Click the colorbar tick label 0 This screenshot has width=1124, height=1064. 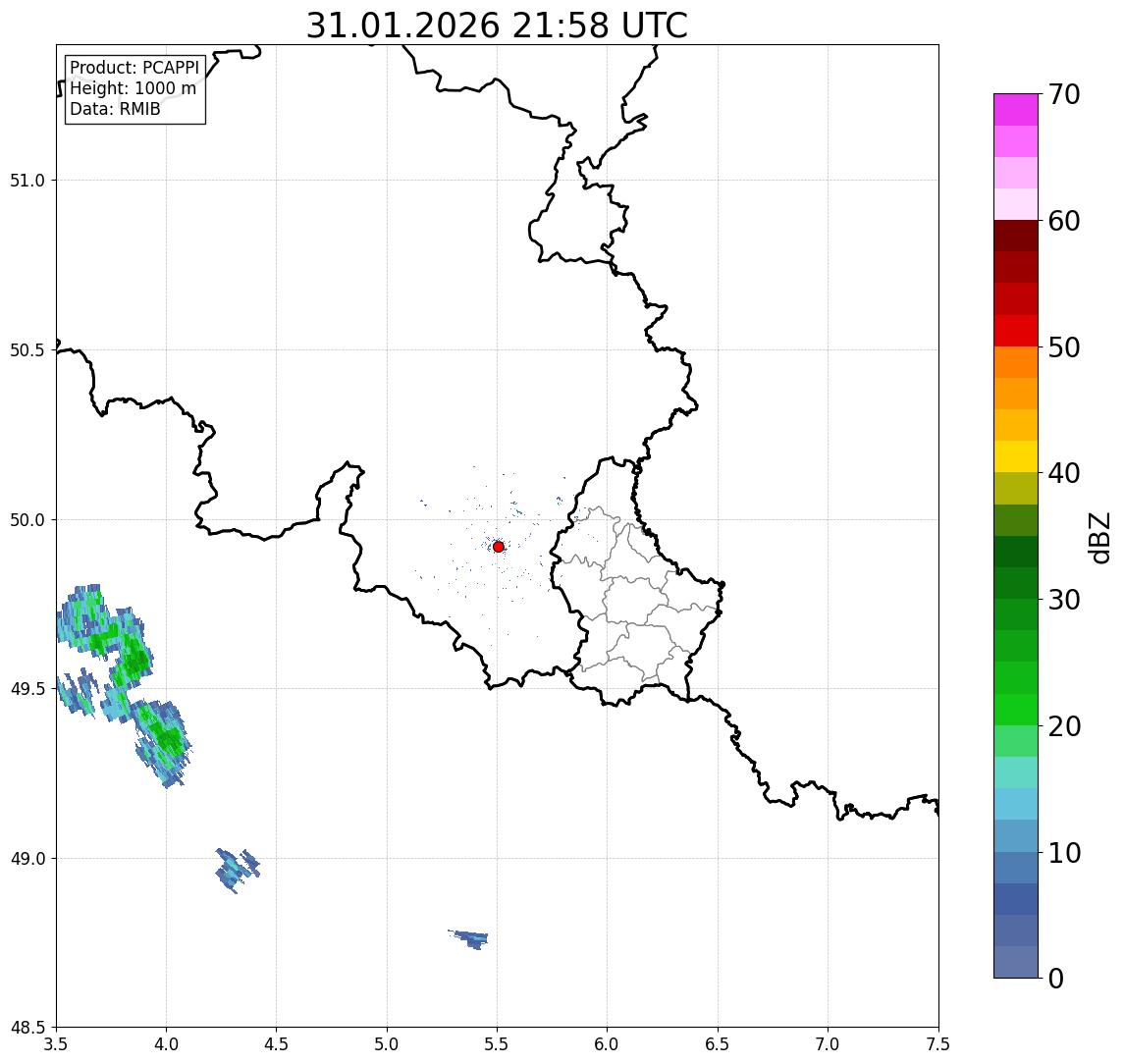[x=1056, y=979]
